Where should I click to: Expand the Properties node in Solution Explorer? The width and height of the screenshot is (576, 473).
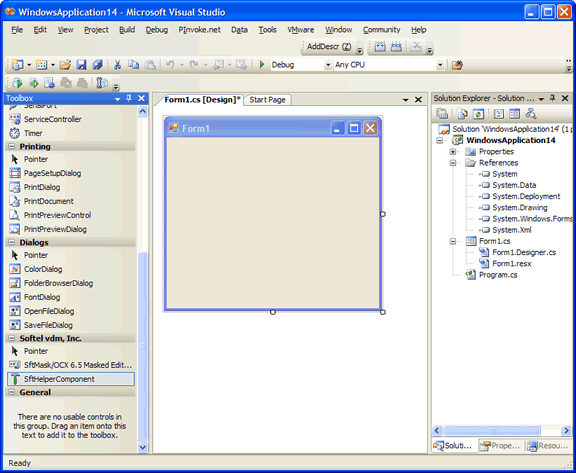(453, 152)
